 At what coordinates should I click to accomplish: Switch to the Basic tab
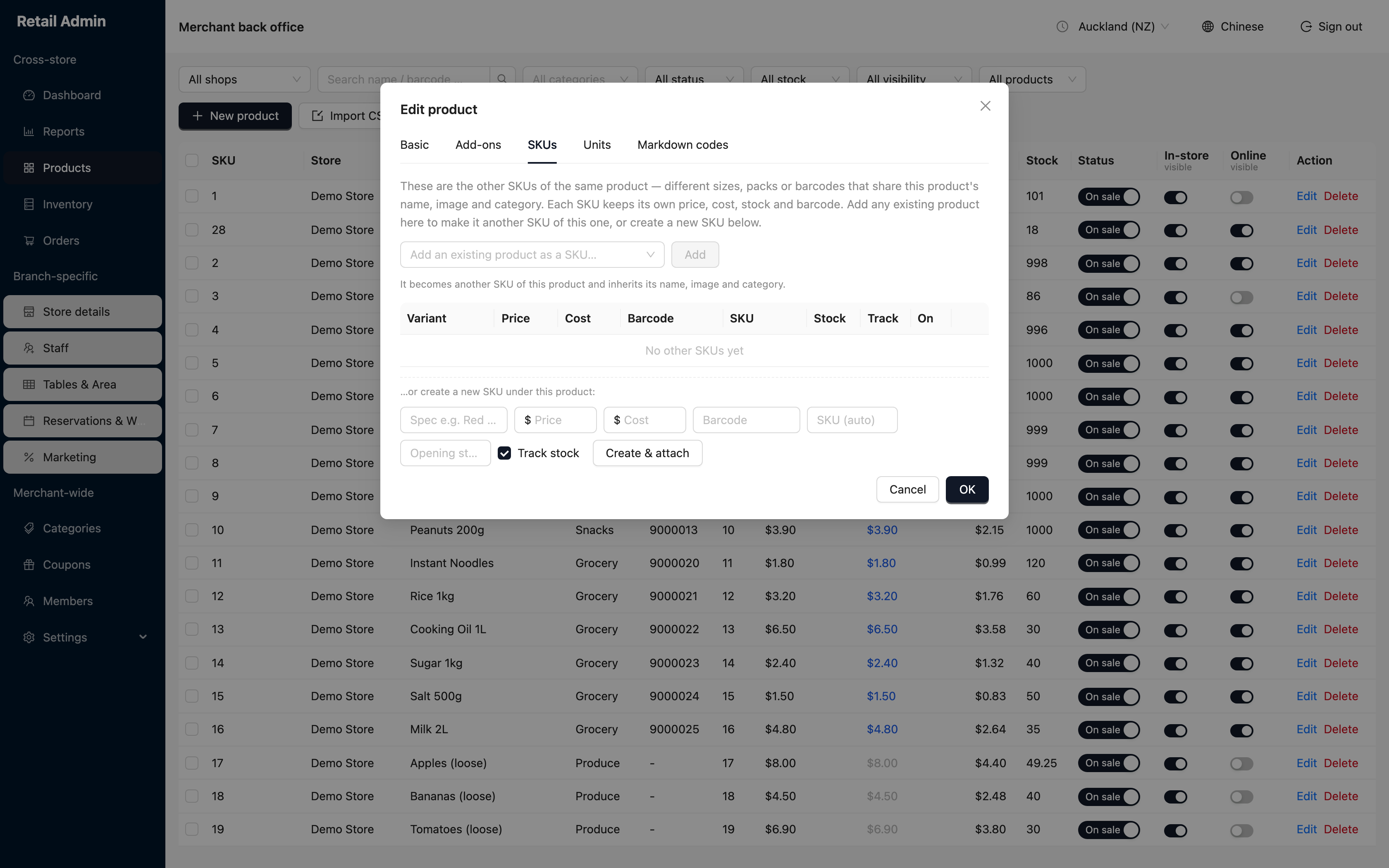click(414, 145)
